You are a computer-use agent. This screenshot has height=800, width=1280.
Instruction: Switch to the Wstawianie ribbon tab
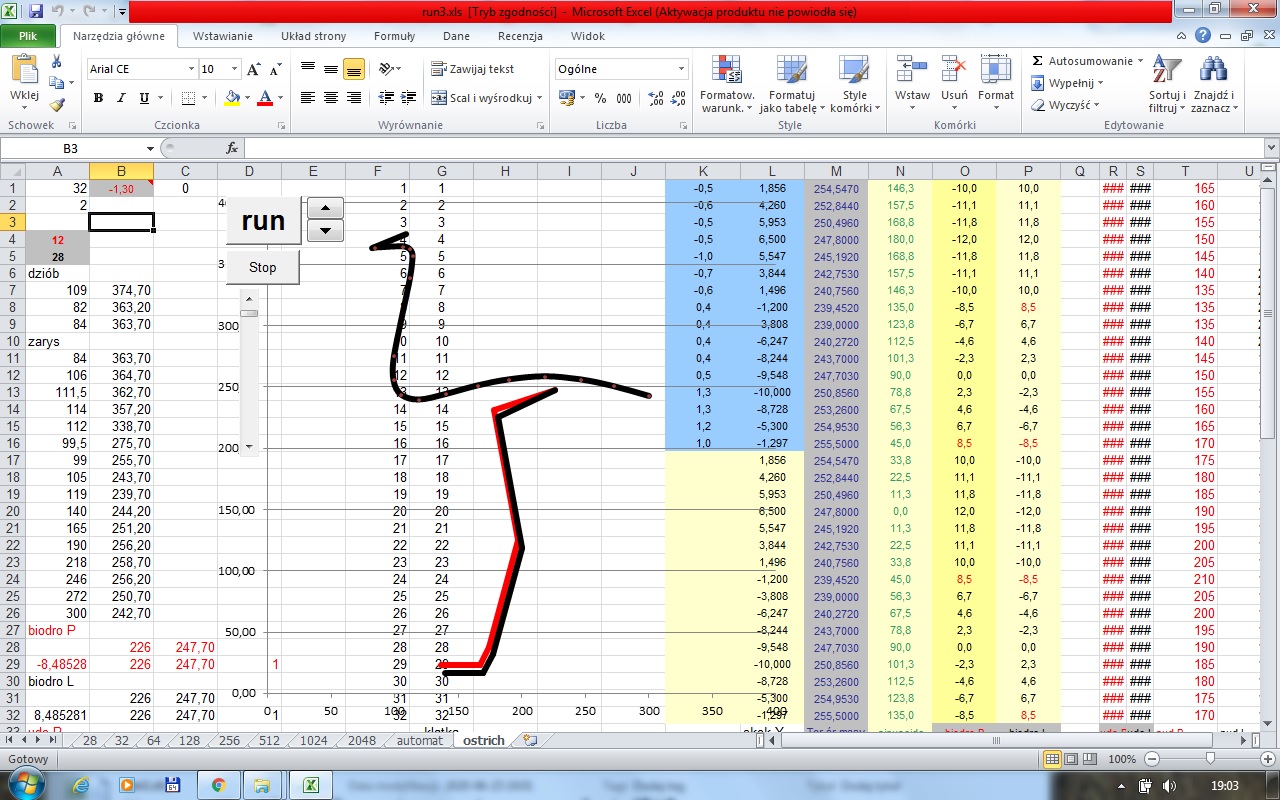[223, 36]
